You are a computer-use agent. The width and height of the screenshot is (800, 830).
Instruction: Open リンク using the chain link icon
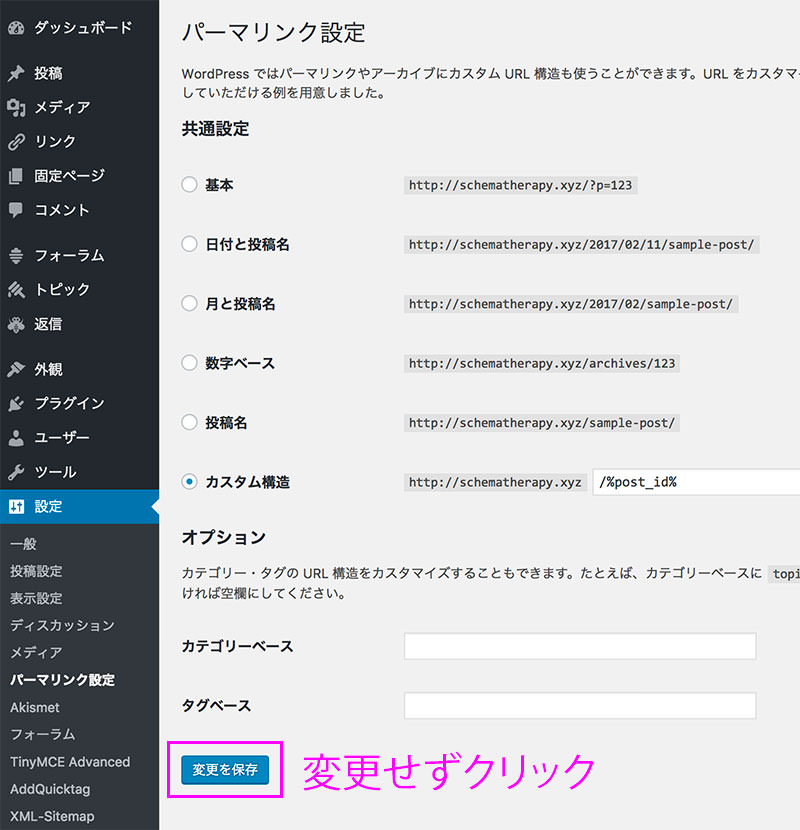18,141
